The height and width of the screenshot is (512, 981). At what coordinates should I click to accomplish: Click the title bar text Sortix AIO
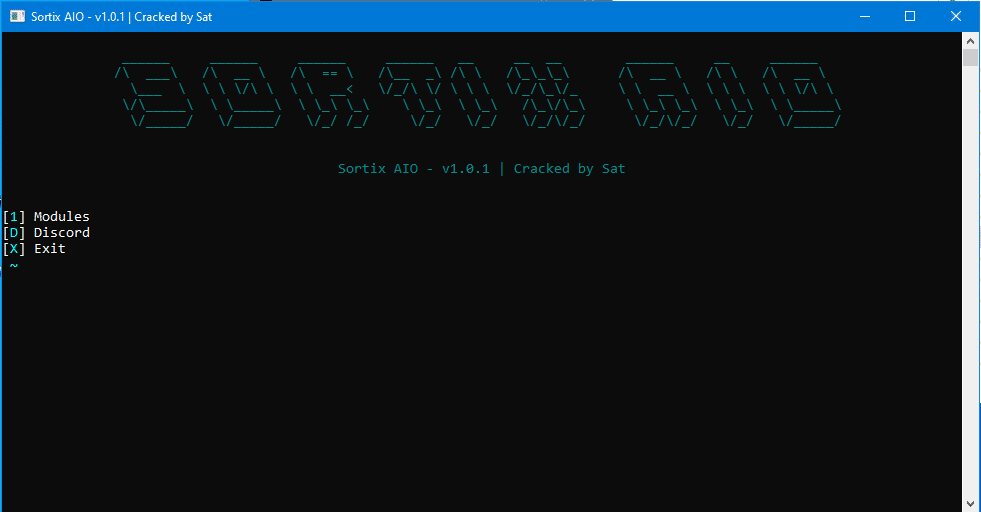(x=58, y=17)
